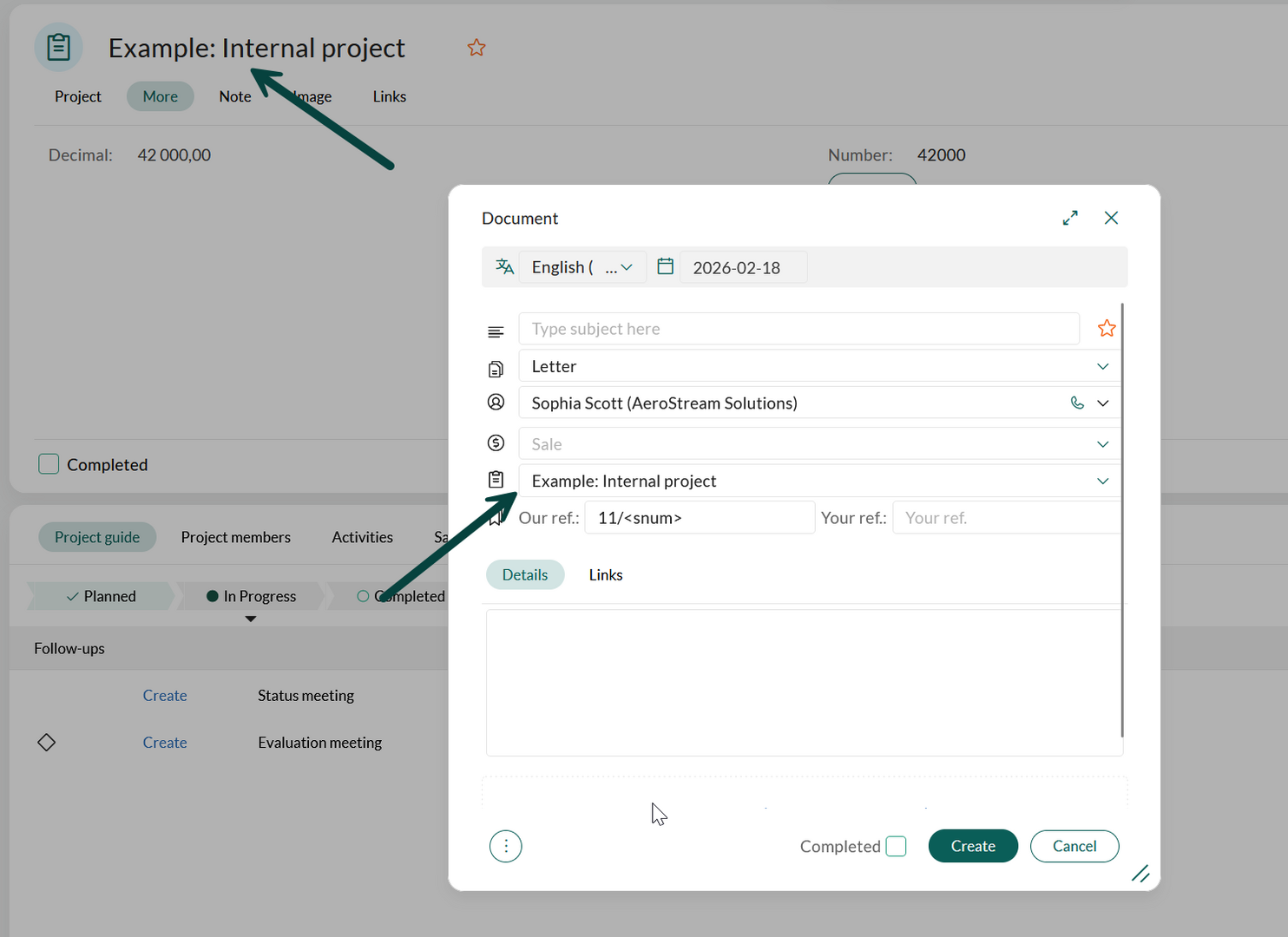Click the phone icon in contact field

(x=1077, y=403)
